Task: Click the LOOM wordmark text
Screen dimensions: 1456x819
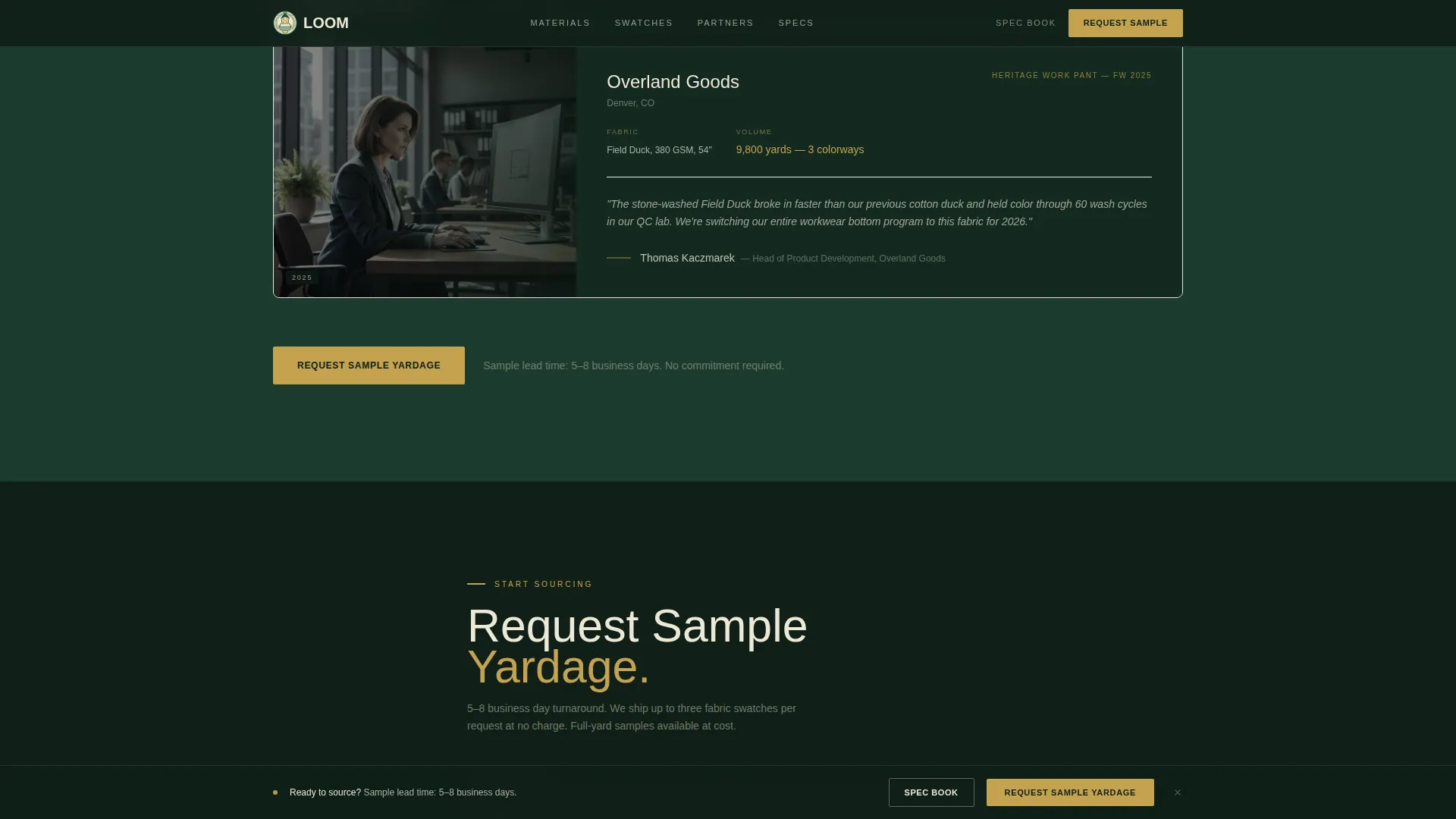Action: pos(326,23)
